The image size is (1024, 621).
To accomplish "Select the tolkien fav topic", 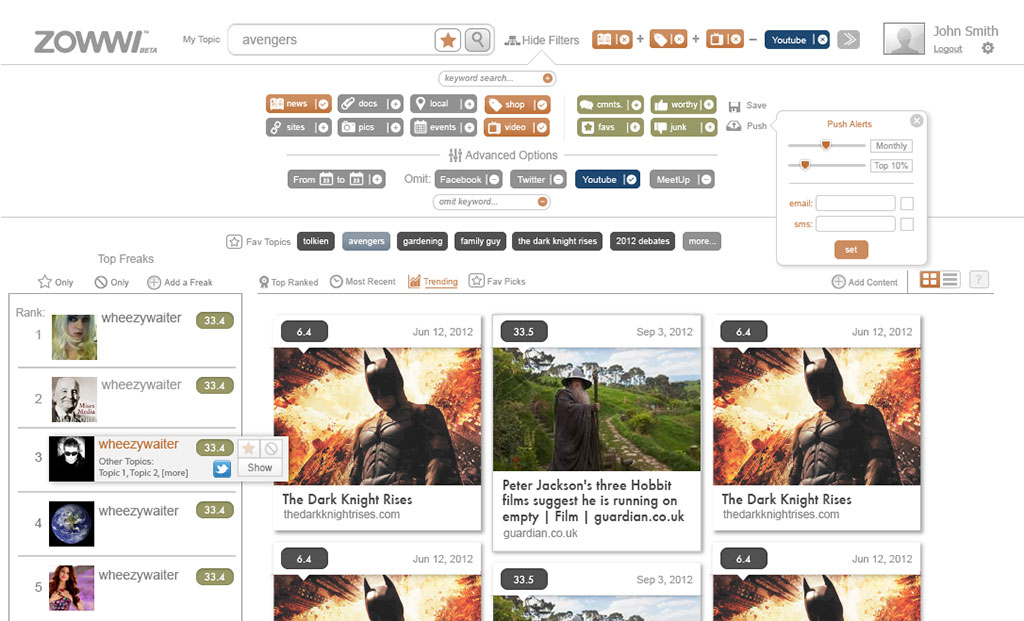I will (x=315, y=242).
